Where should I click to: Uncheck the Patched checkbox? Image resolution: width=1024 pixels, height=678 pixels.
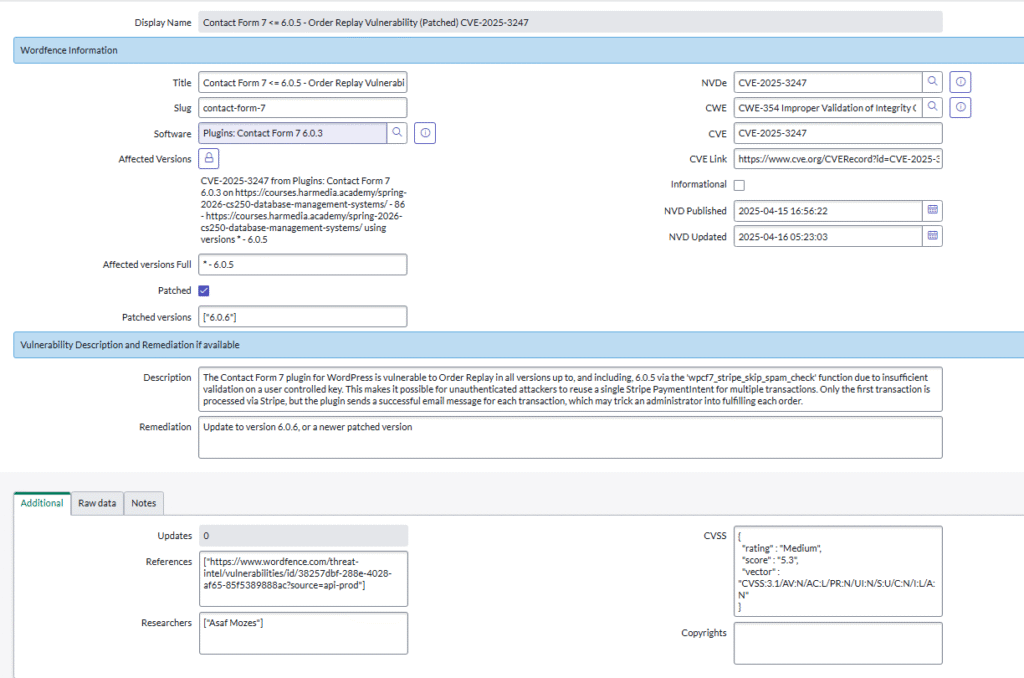click(x=204, y=291)
